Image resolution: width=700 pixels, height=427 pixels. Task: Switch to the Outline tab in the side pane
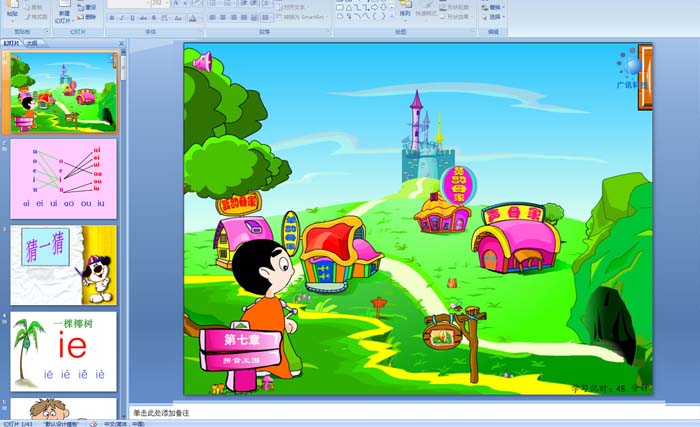click(32, 43)
